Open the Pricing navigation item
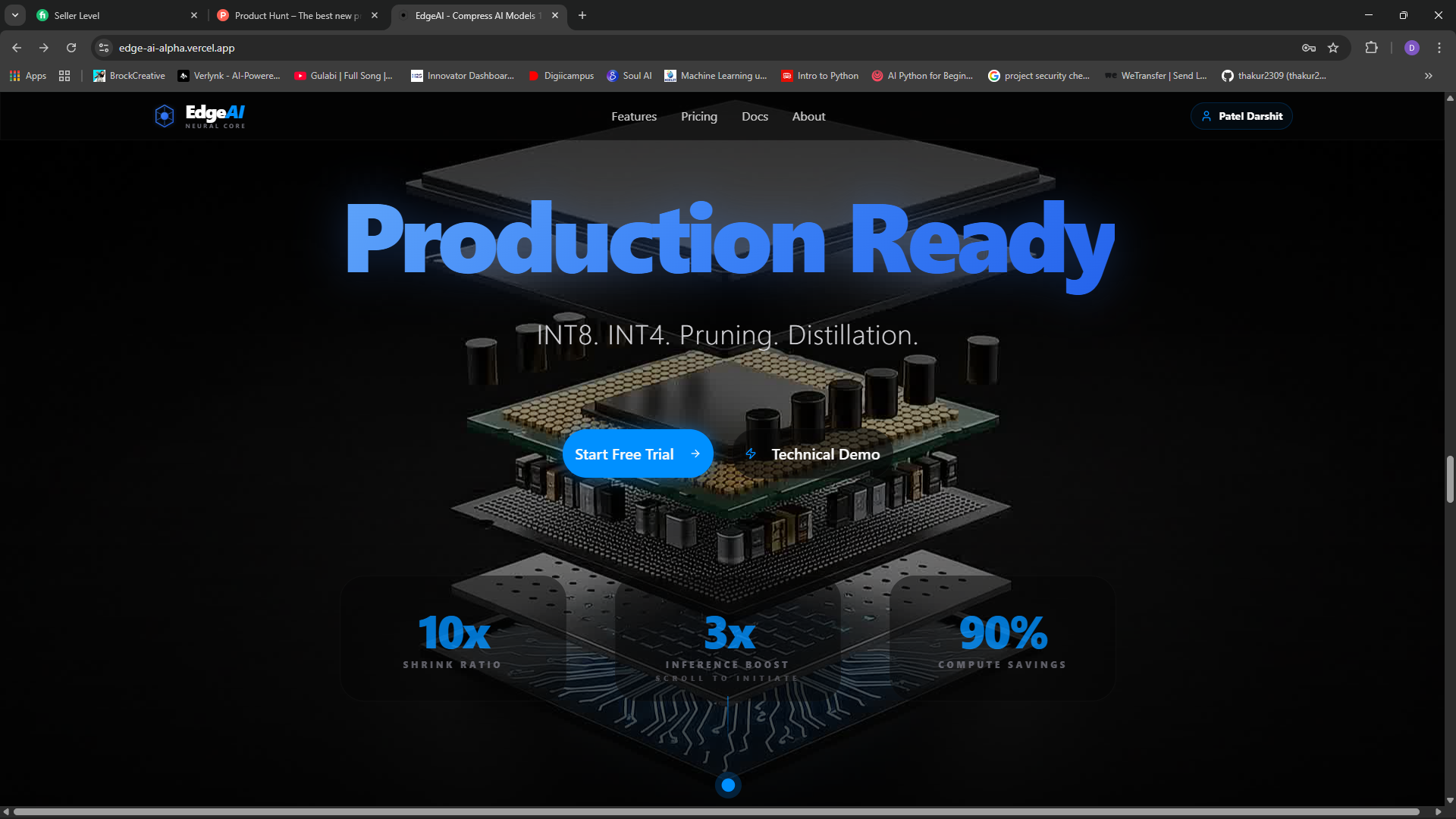1456x819 pixels. pyautogui.click(x=698, y=116)
